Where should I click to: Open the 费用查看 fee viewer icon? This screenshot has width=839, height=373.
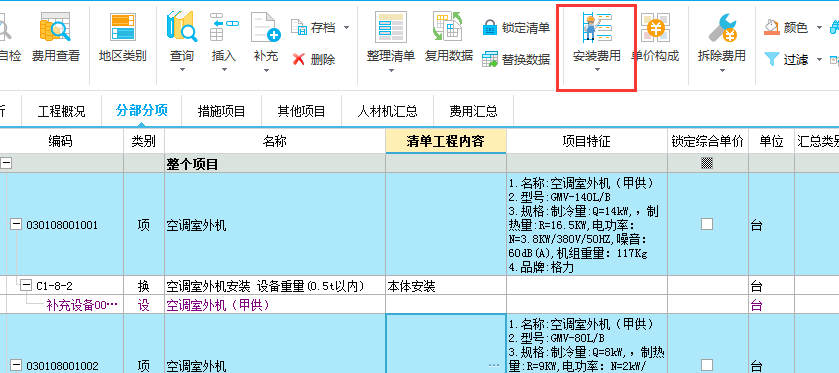click(55, 27)
